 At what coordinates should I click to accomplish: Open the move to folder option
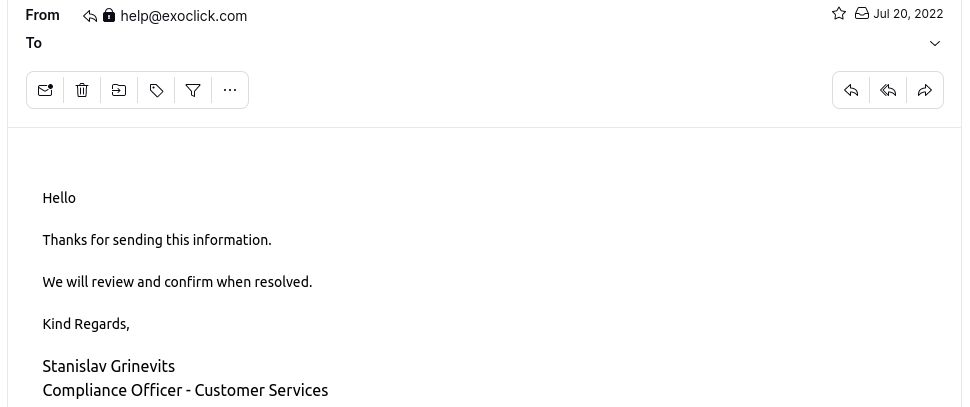[119, 90]
